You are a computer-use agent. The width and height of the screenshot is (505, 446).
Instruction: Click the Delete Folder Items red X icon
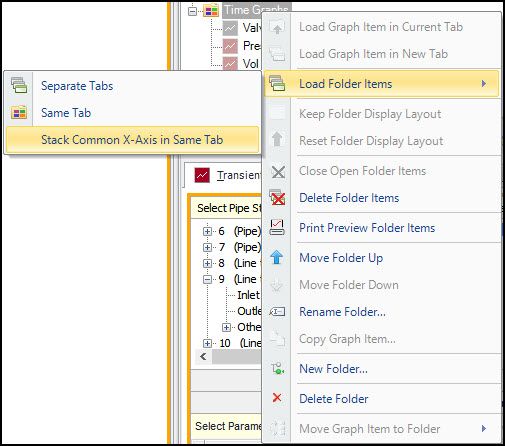click(x=277, y=198)
